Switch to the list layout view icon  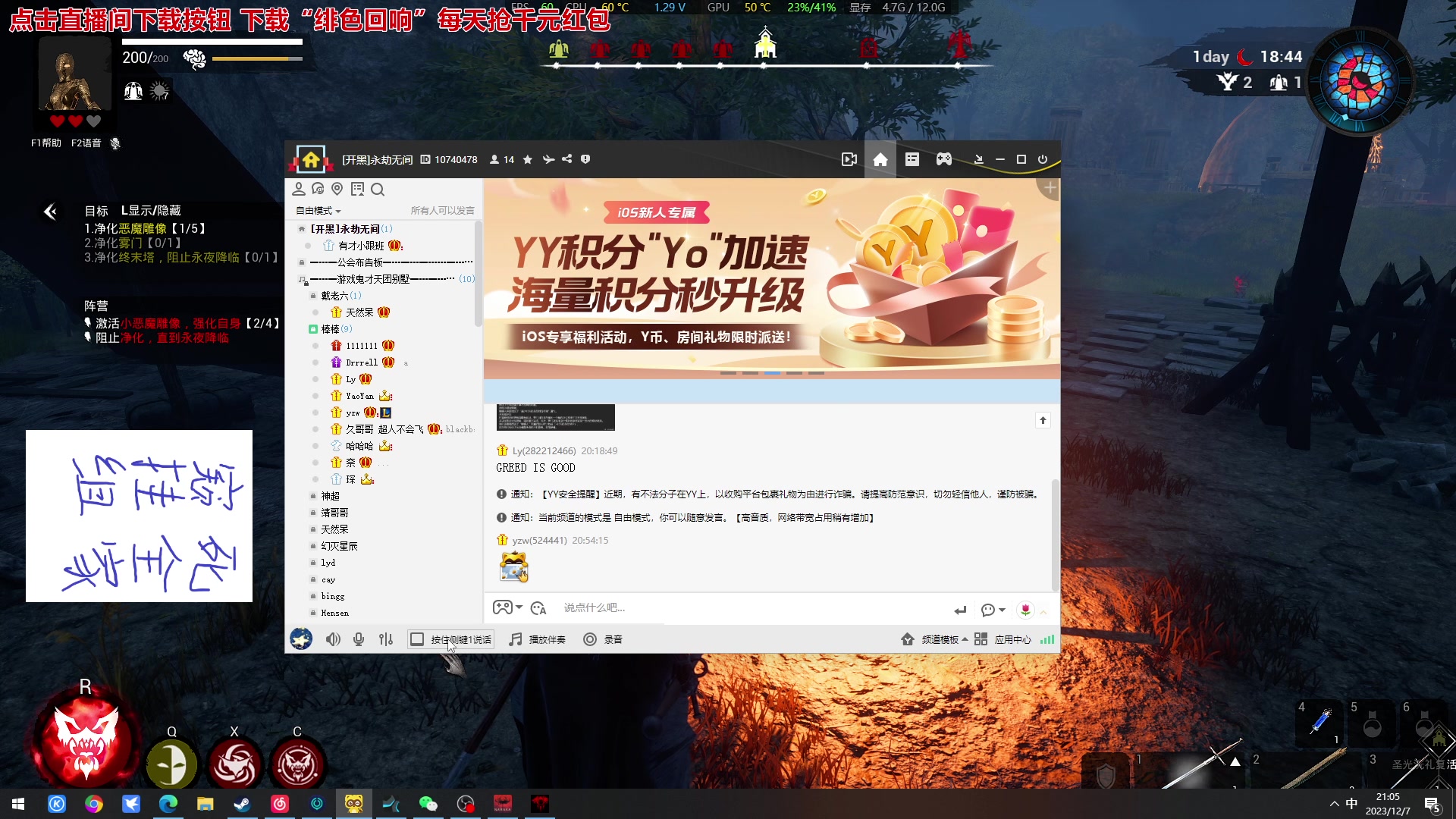tap(912, 159)
